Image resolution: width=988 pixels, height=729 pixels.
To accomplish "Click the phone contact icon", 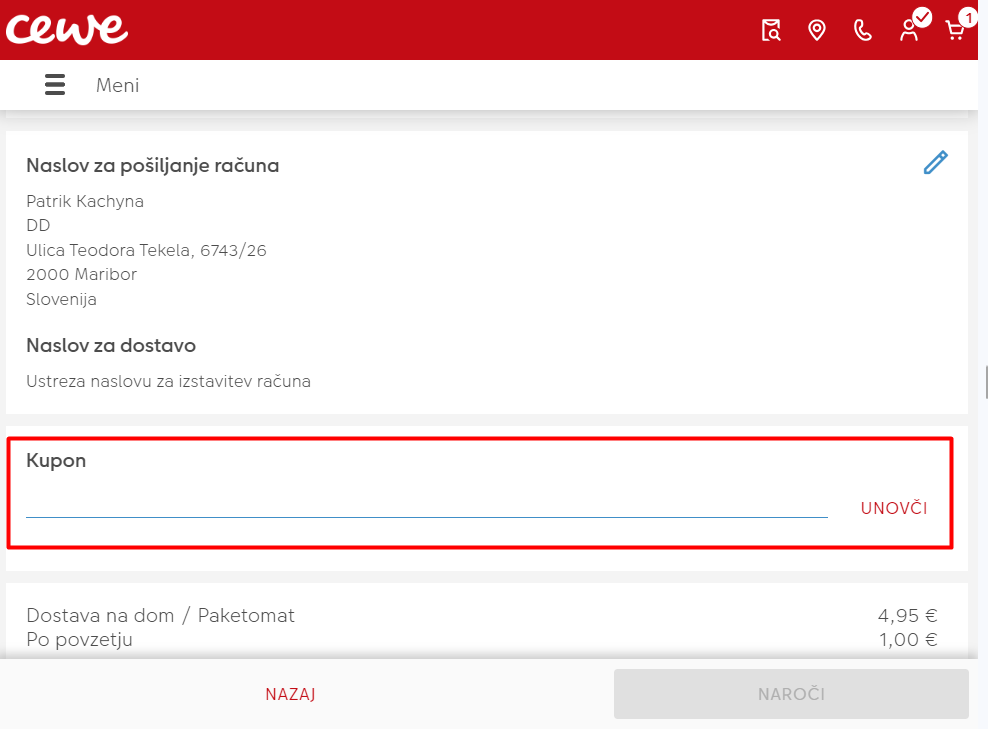I will point(862,30).
